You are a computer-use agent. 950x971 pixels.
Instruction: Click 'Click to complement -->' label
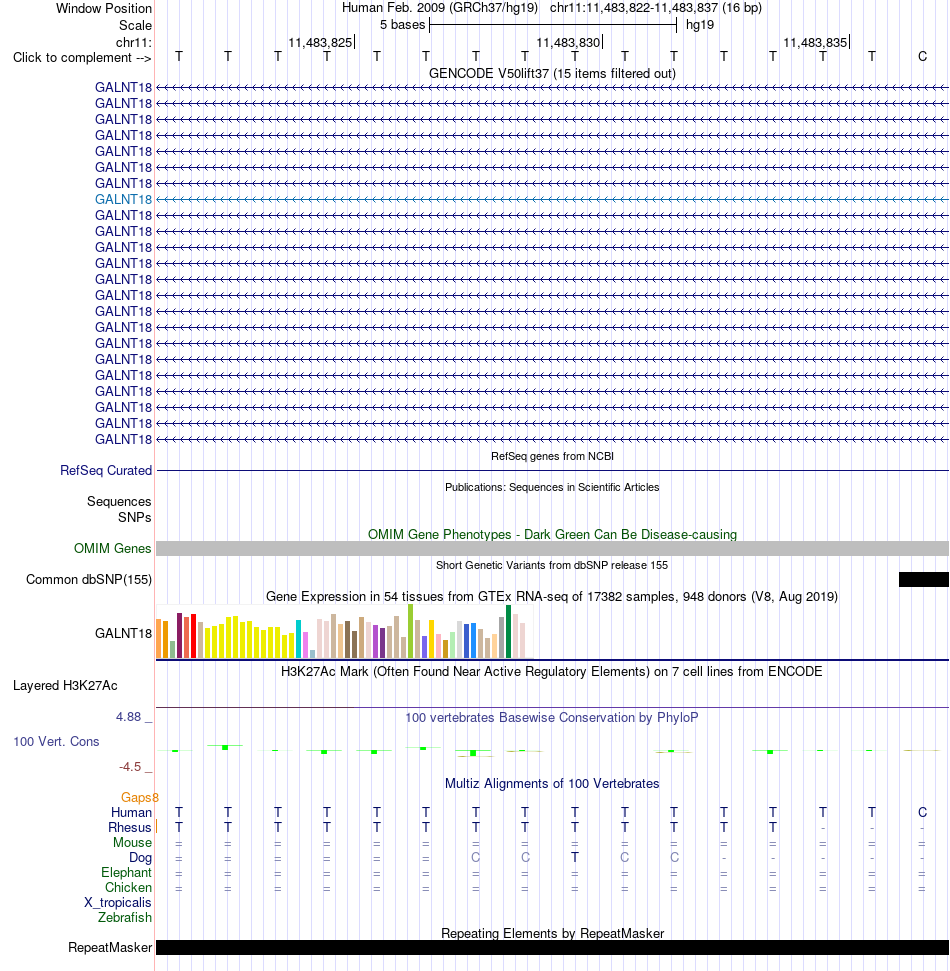coord(82,58)
